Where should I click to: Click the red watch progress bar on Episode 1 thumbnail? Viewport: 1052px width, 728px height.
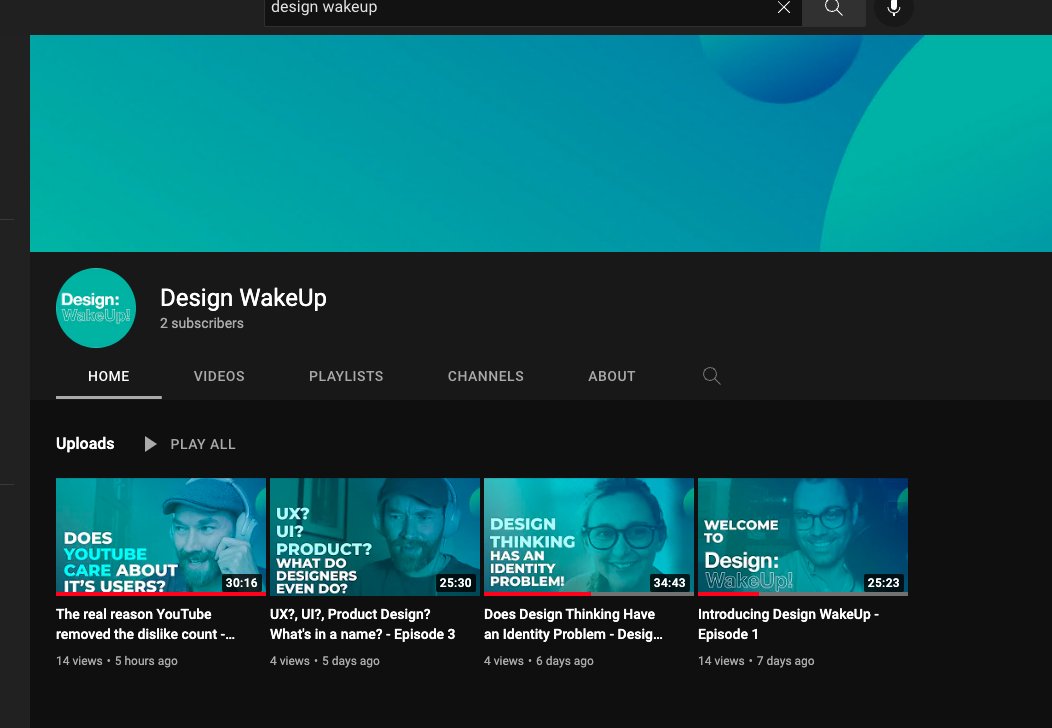point(728,594)
